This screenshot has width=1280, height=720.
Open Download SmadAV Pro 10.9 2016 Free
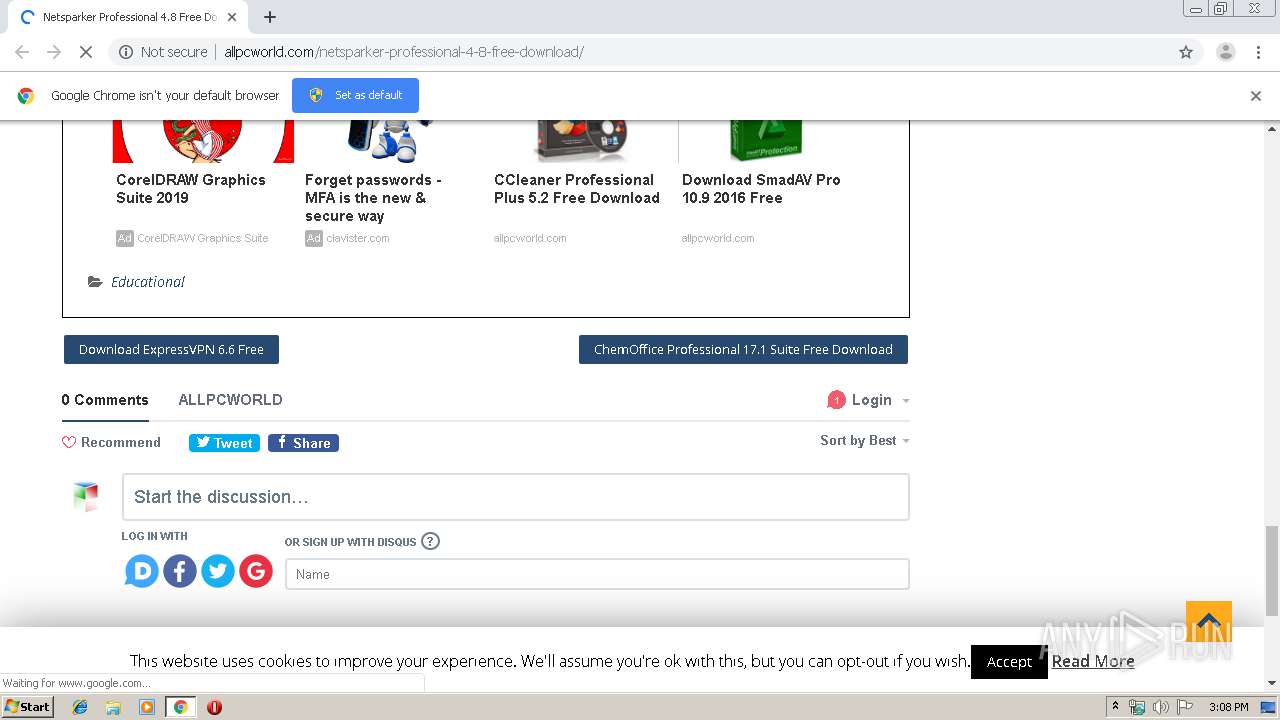[x=761, y=189]
